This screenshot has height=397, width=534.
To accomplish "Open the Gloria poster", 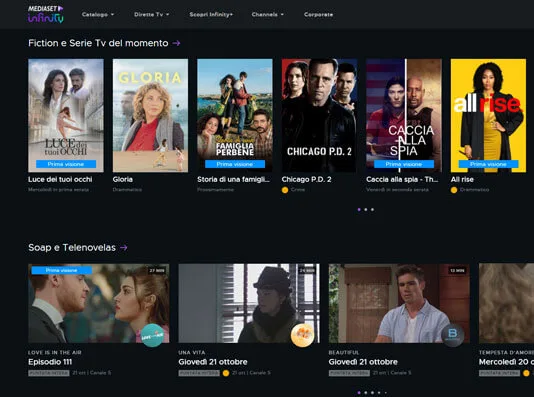I will tap(150, 115).
